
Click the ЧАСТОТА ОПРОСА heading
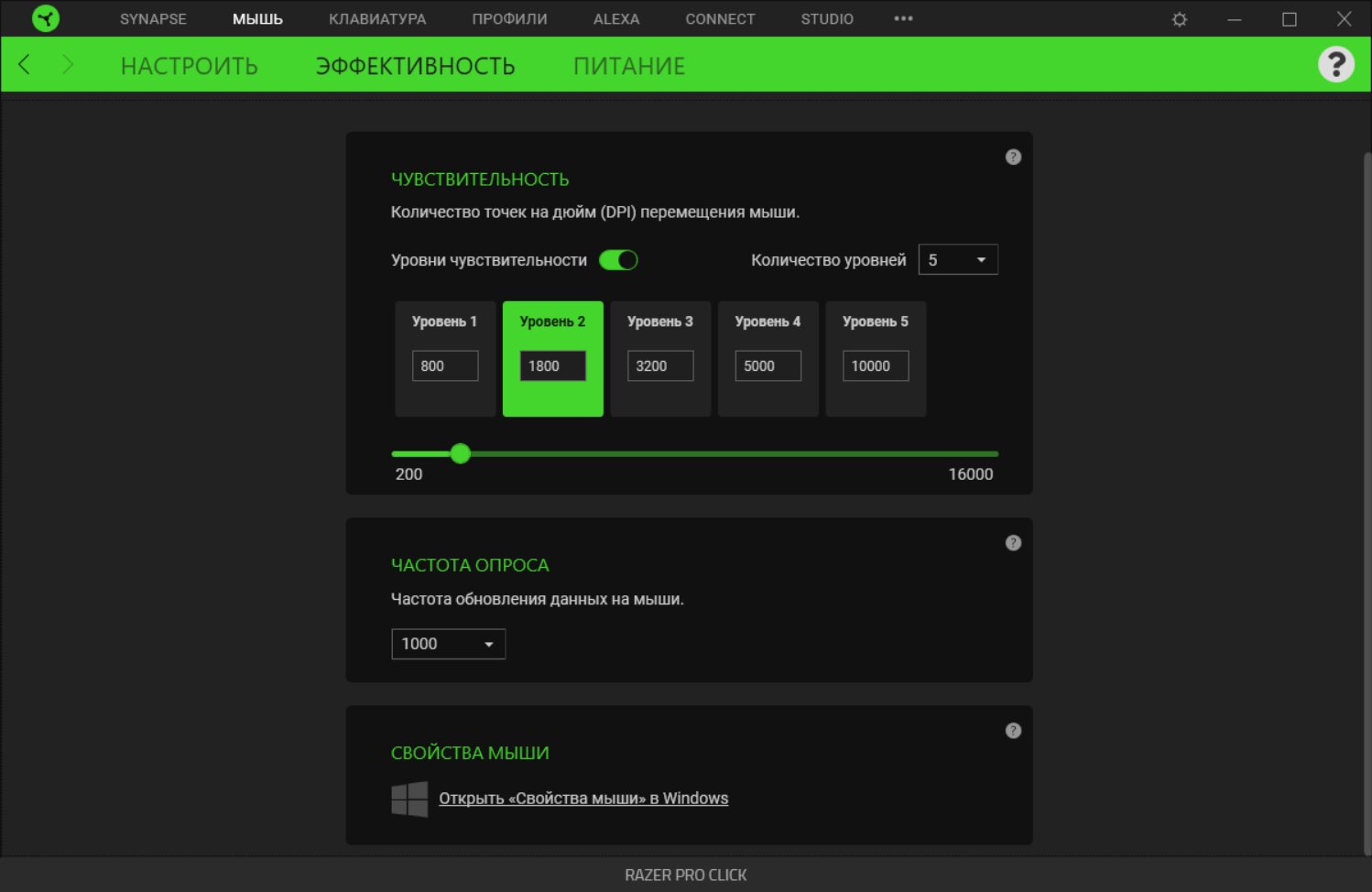coord(470,565)
